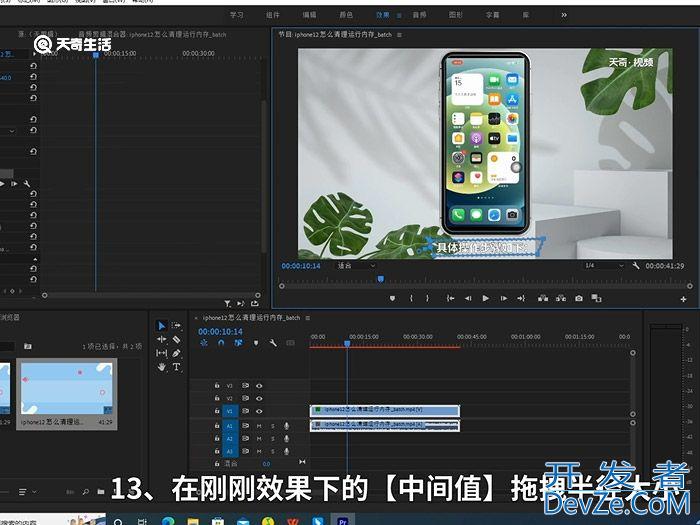700x525 pixels.
Task: Open Comparison View in Program monitor
Action: click(596, 298)
